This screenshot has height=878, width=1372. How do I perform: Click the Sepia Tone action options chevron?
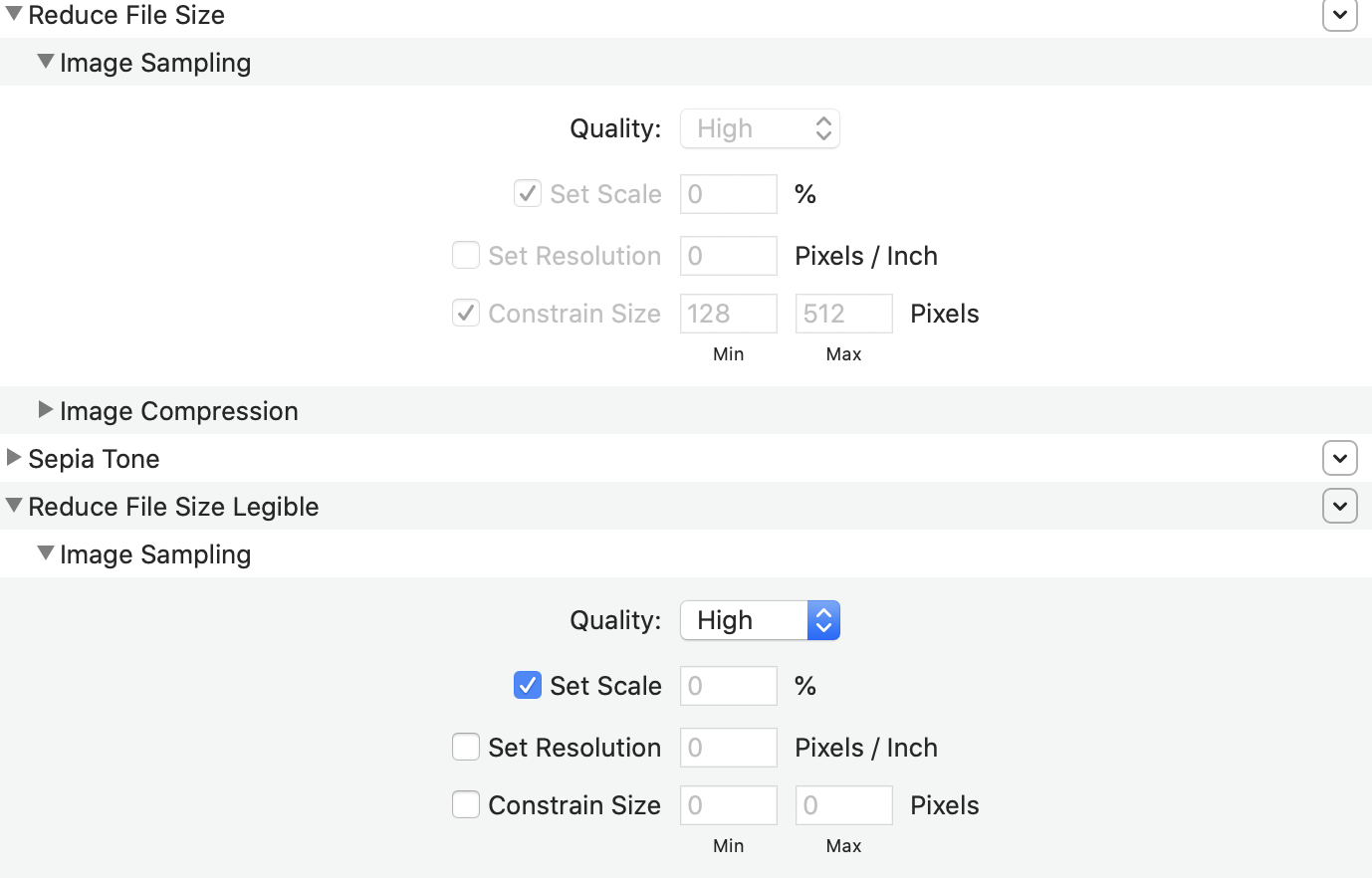[1339, 458]
